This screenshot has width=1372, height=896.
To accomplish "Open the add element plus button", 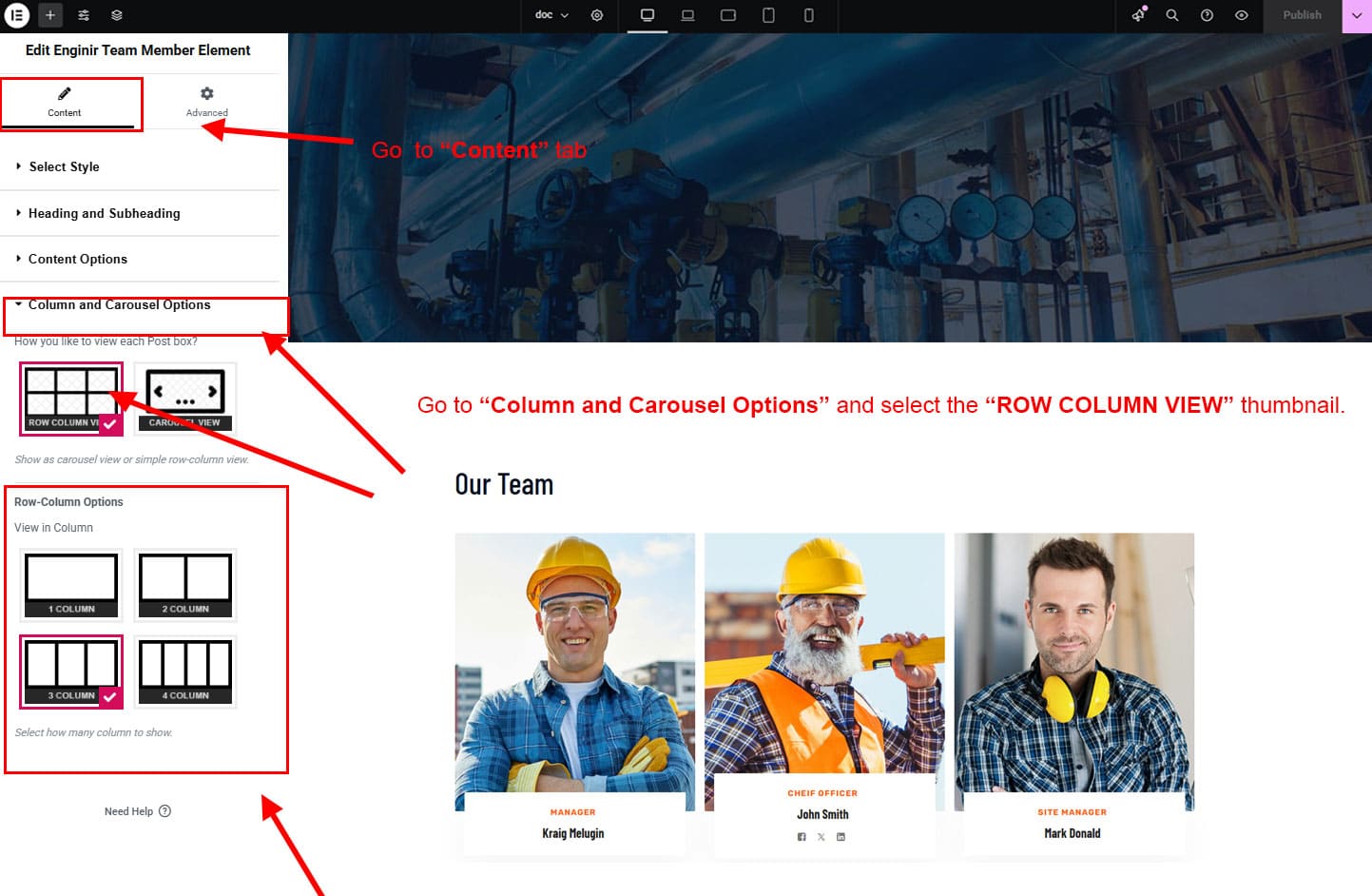I will tap(50, 15).
